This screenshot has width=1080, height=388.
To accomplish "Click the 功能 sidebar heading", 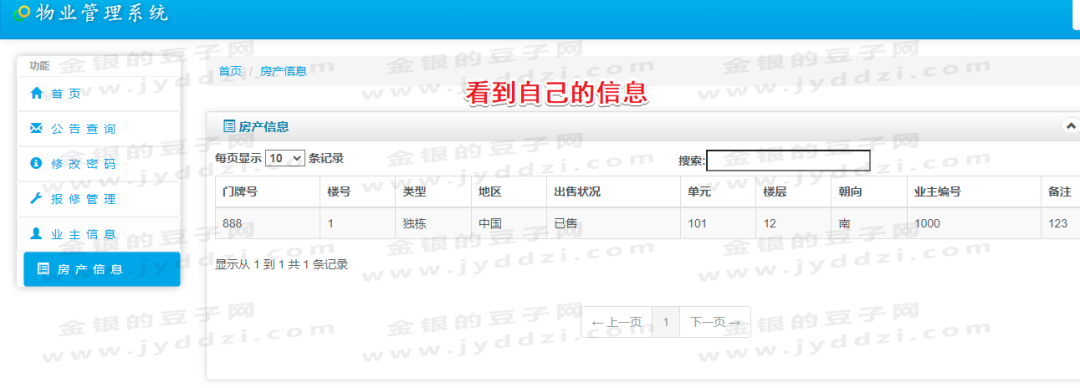I will click(39, 66).
